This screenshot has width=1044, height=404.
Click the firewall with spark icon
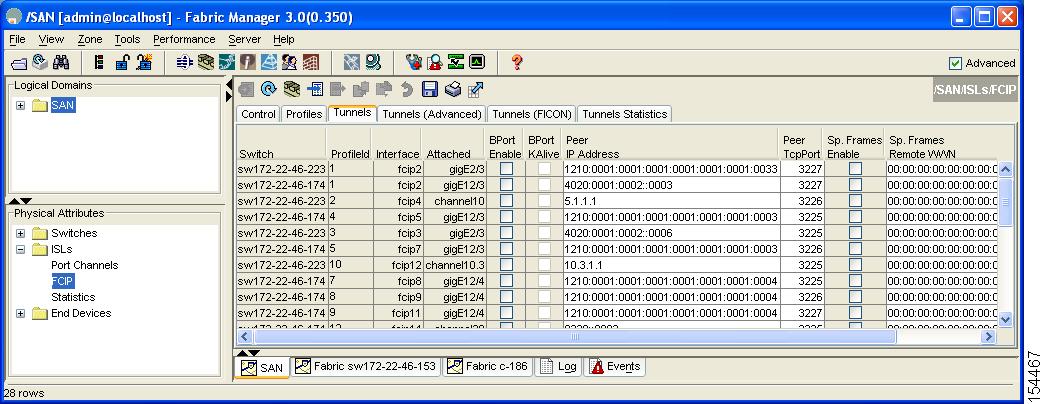[x=144, y=63]
